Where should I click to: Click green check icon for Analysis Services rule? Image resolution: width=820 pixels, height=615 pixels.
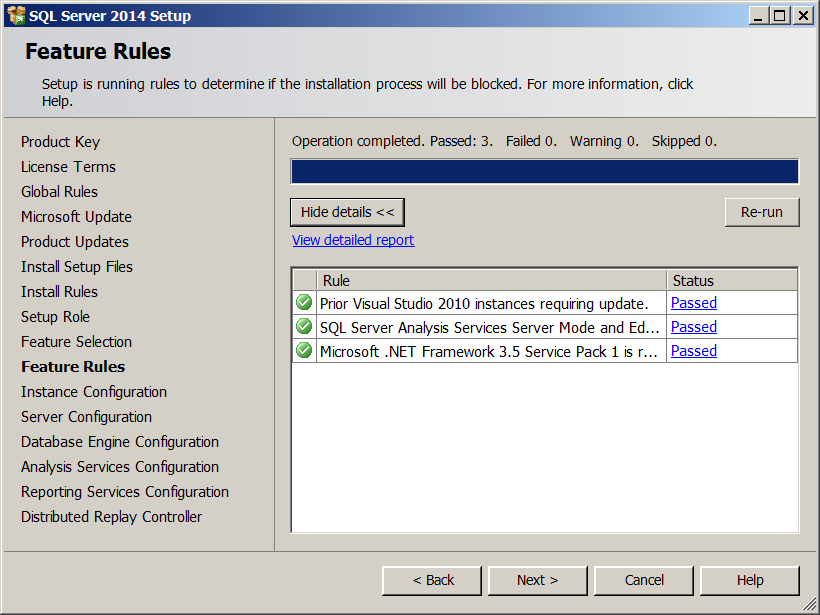[304, 326]
